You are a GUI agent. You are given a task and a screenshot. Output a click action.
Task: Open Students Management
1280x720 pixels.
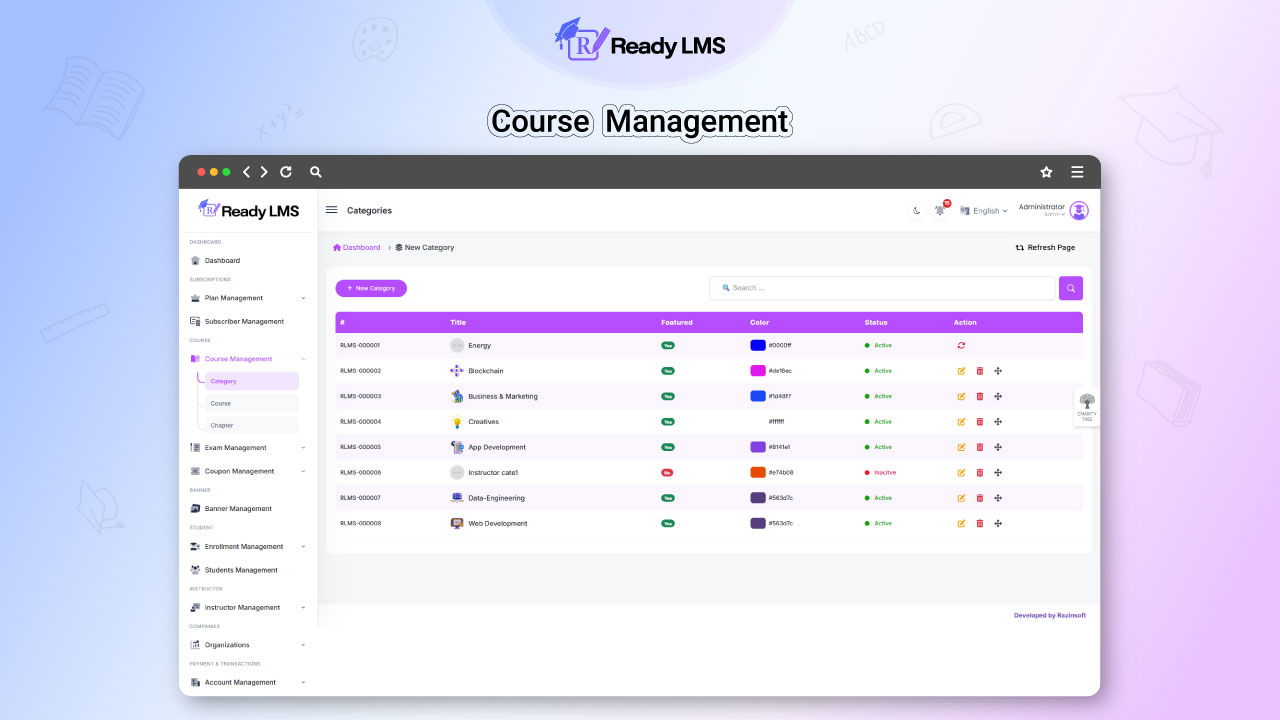(x=234, y=570)
